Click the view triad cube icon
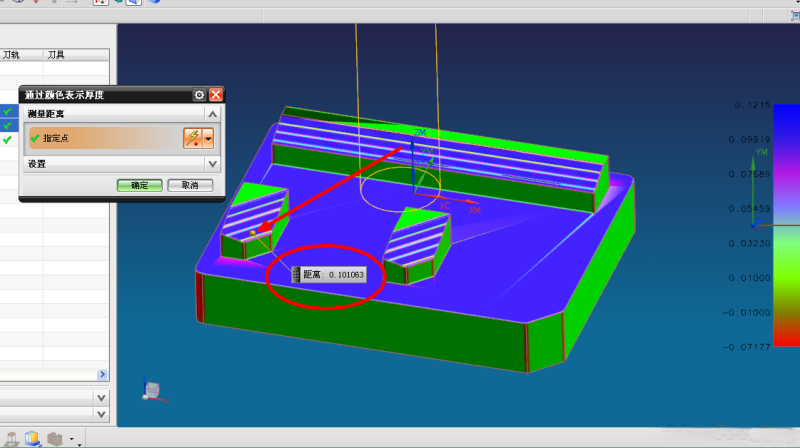This screenshot has width=800, height=448. point(152,389)
